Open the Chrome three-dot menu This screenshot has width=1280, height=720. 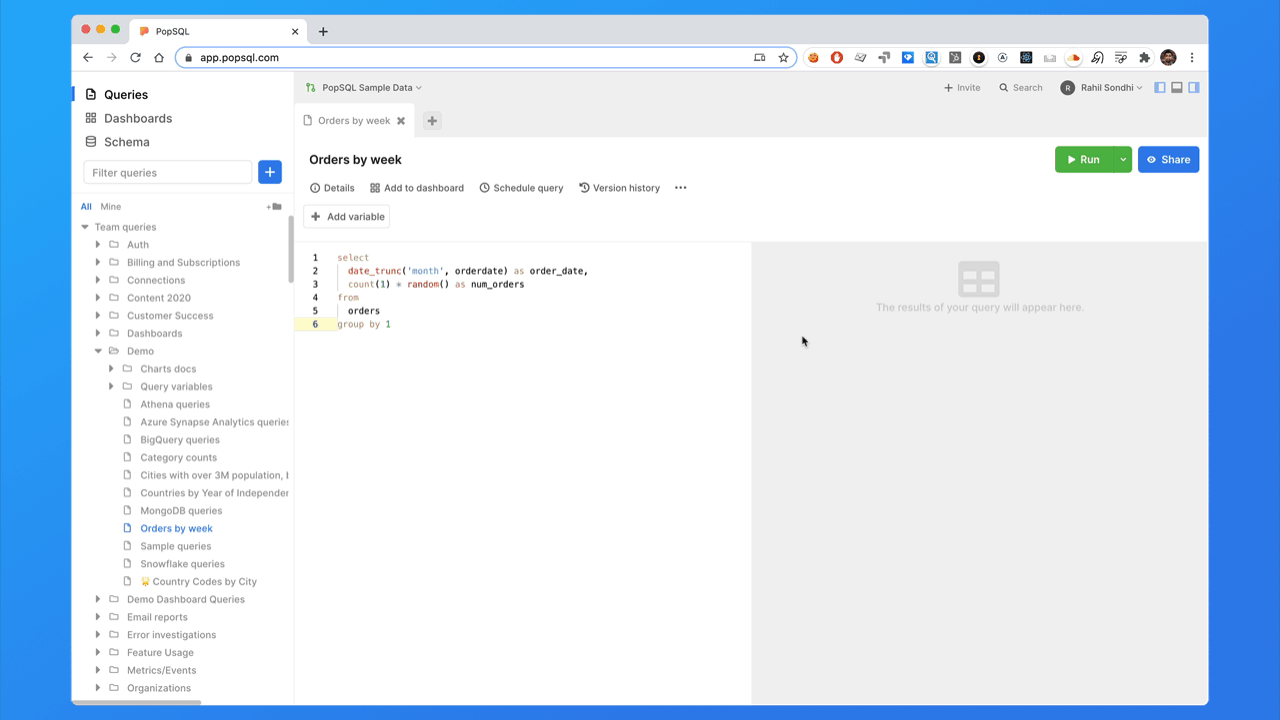tap(1192, 58)
